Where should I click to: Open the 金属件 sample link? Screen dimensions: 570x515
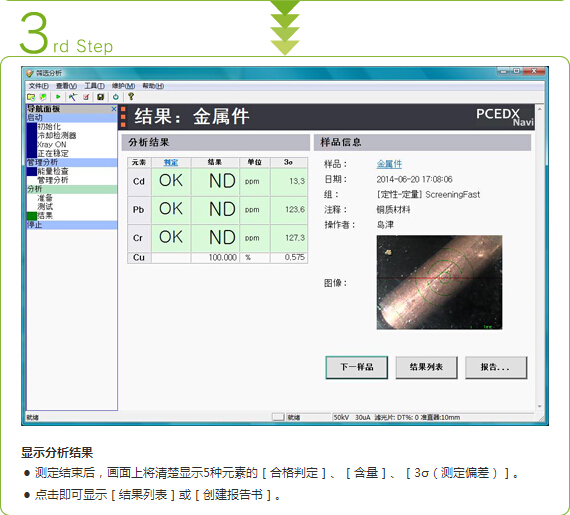point(389,164)
